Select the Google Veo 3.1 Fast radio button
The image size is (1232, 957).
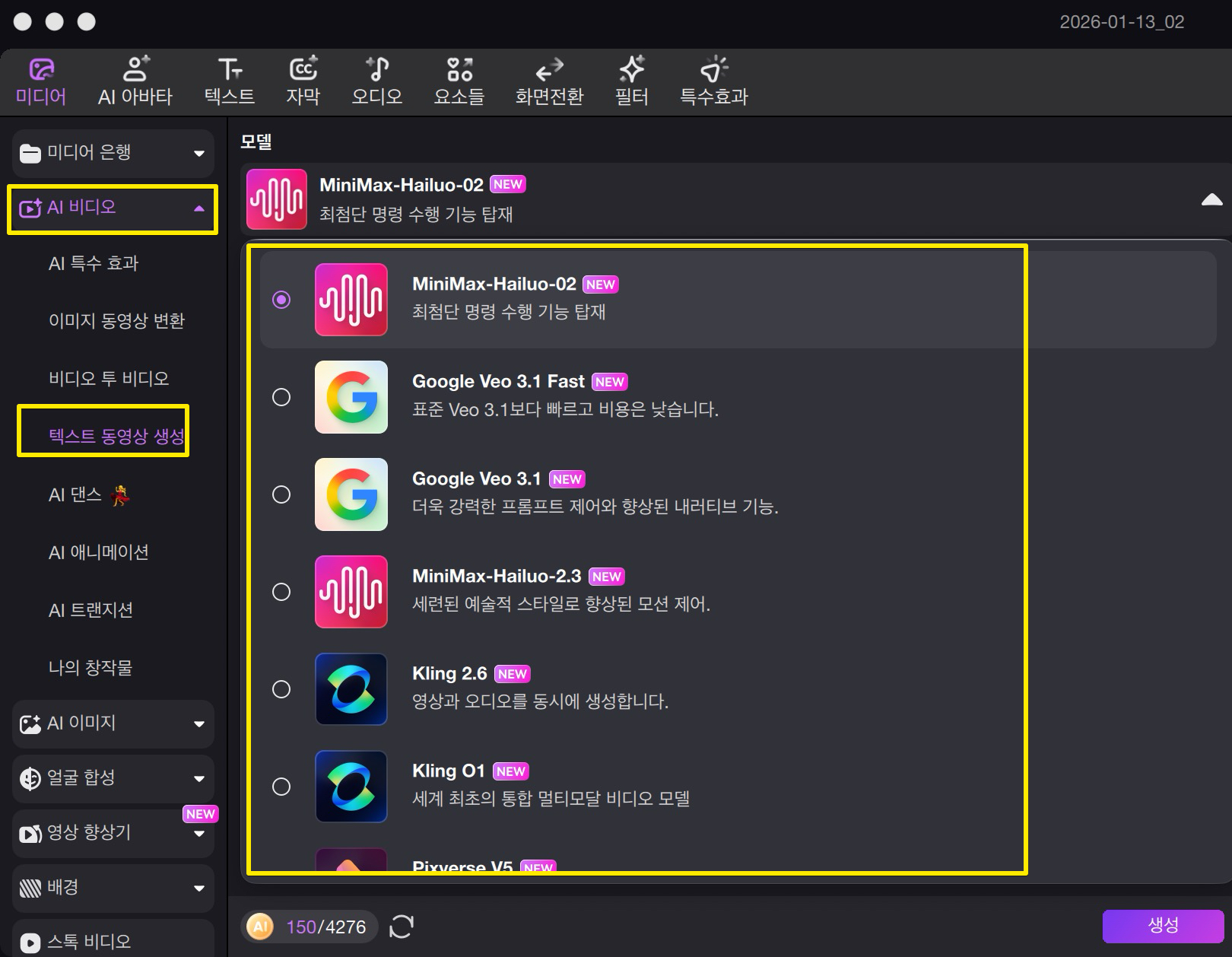point(281,397)
